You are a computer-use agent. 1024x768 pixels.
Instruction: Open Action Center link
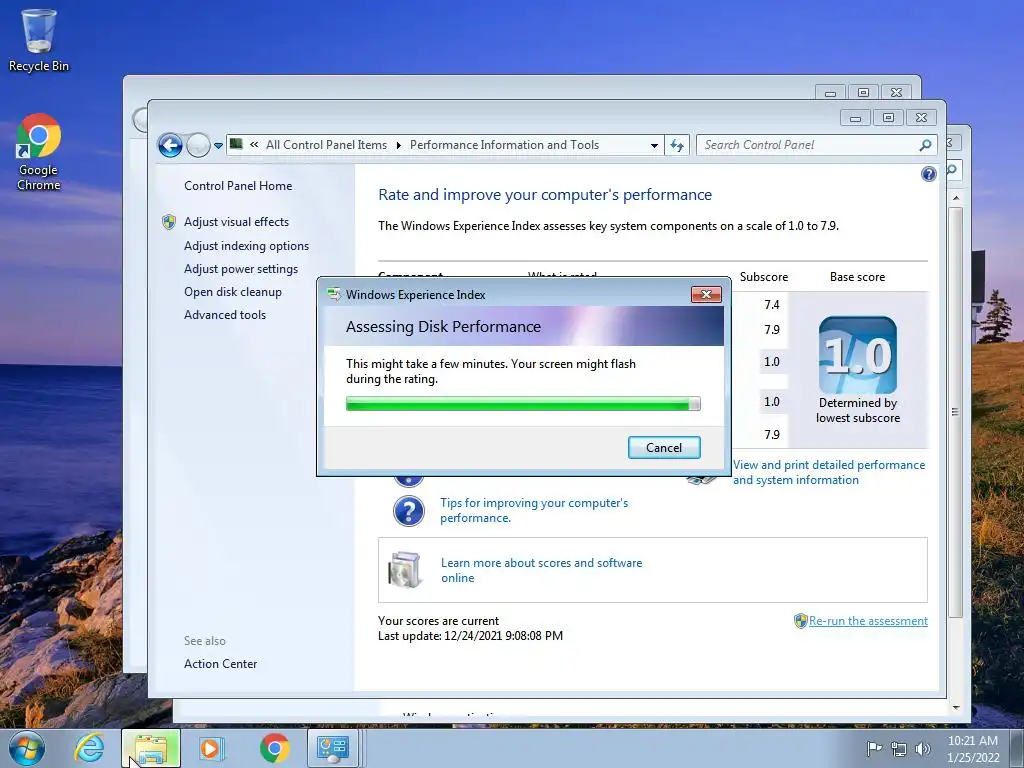[x=220, y=664]
